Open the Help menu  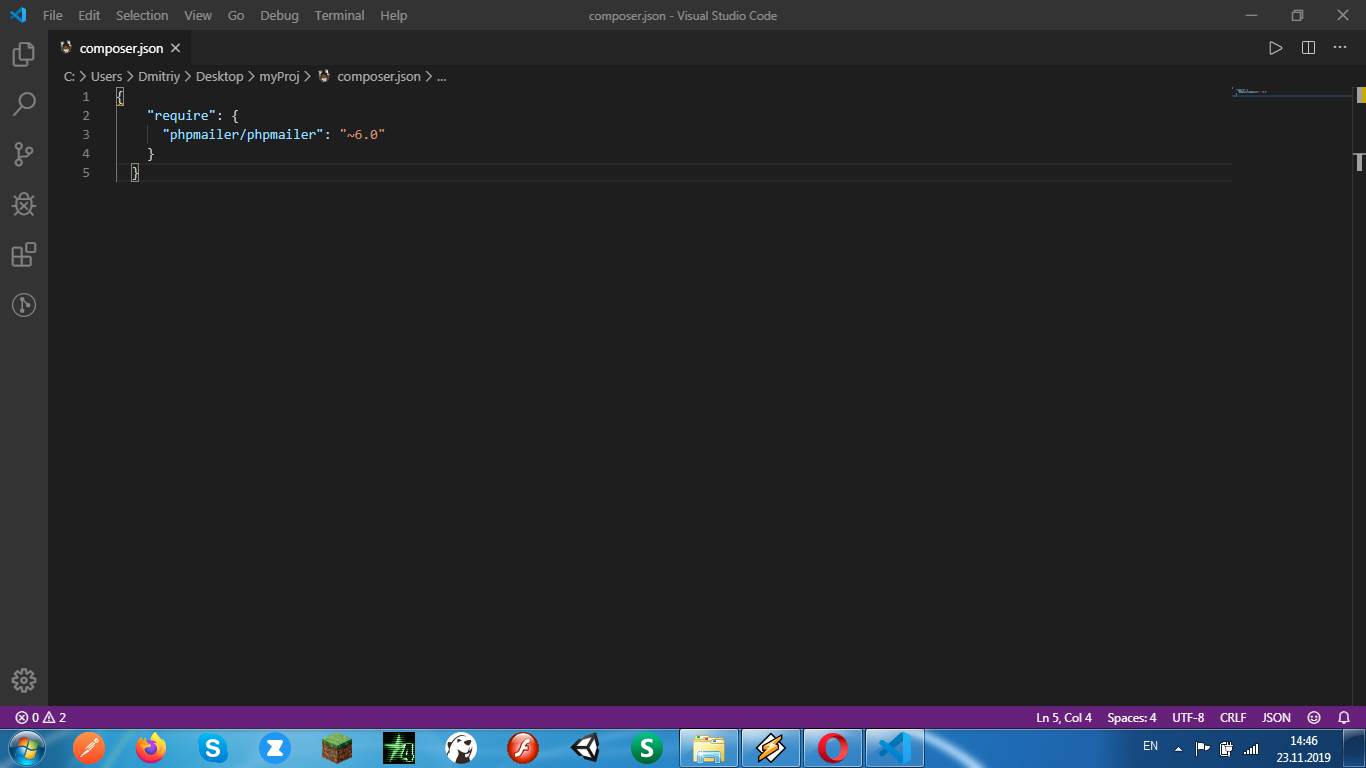394,15
